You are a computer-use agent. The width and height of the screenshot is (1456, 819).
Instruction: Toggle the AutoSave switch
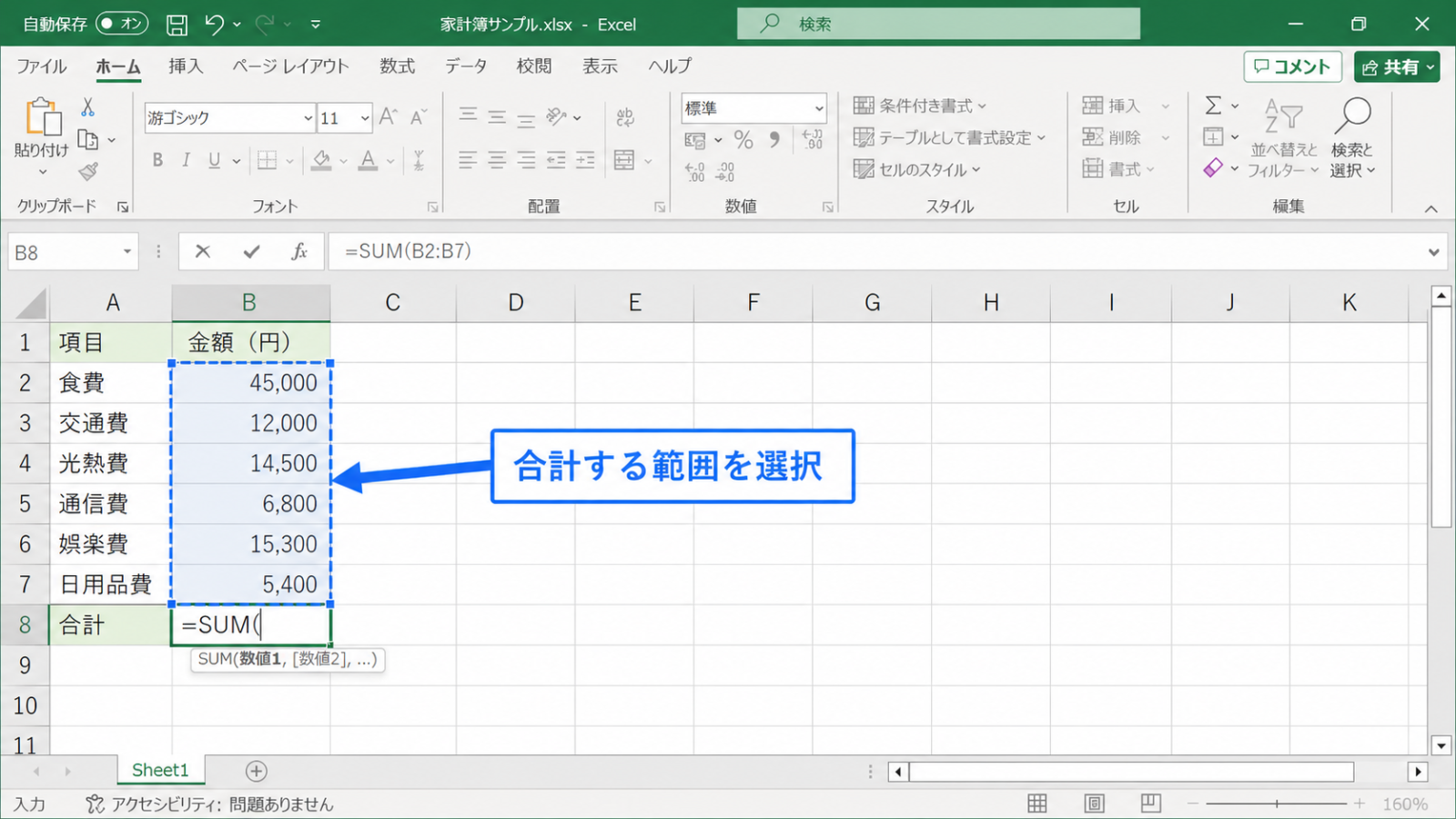pos(122,24)
